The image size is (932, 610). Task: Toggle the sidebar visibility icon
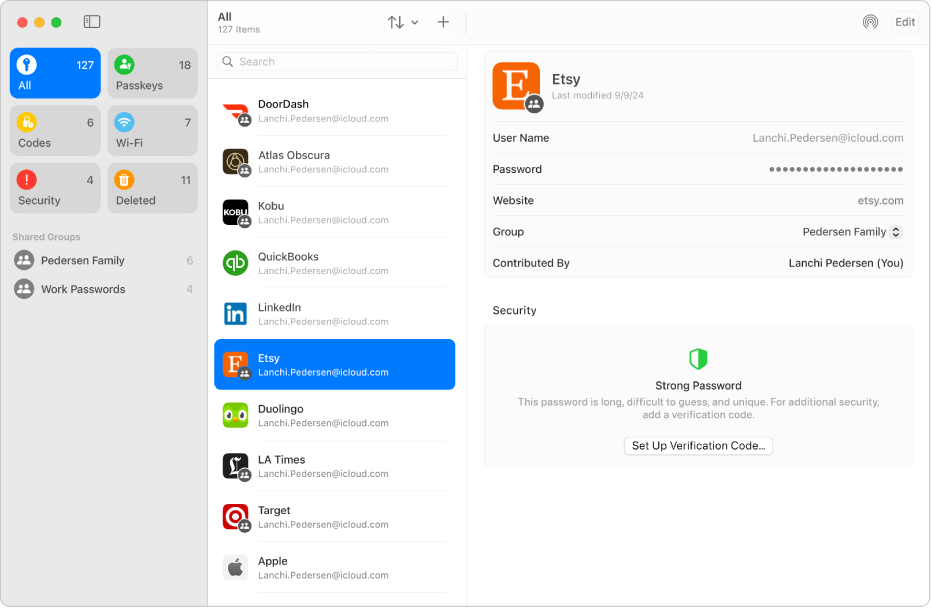pyautogui.click(x=92, y=22)
